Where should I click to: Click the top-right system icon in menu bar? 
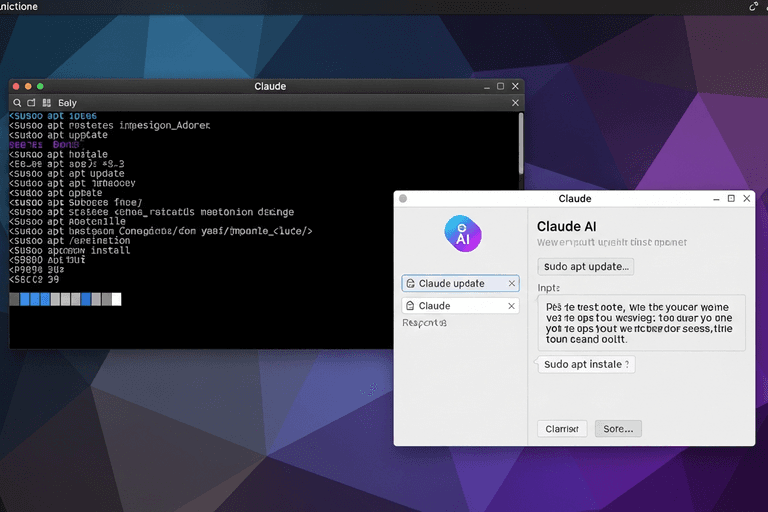tap(753, 6)
